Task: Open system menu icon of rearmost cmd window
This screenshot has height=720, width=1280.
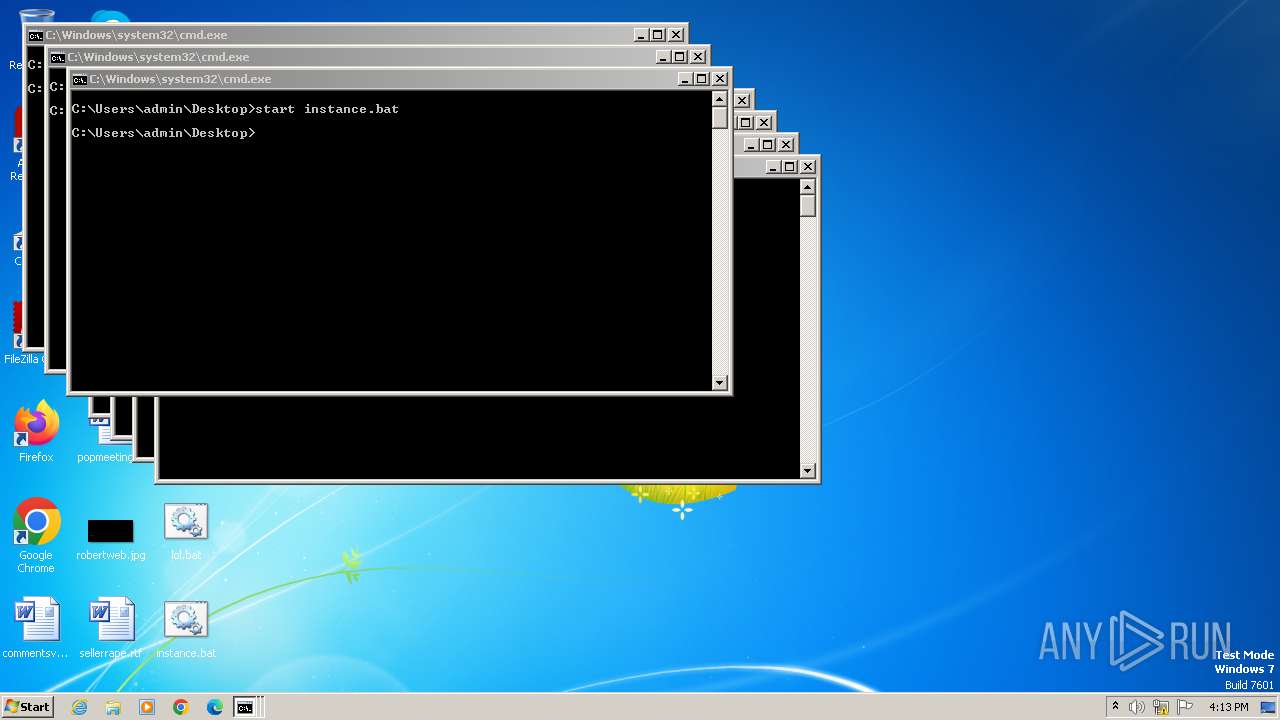Action: point(36,35)
